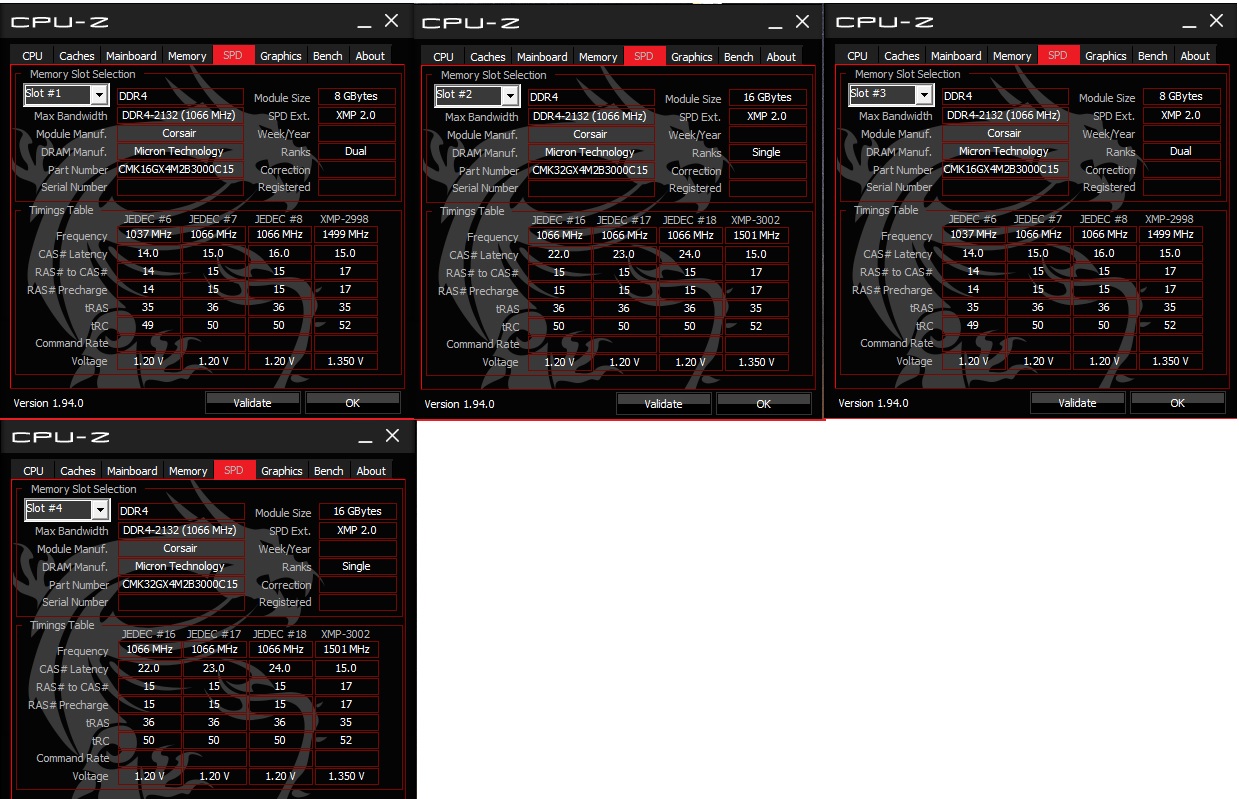Click Ranks value Single in Slot #4 window
Image resolution: width=1239 pixels, height=799 pixels.
click(x=357, y=566)
